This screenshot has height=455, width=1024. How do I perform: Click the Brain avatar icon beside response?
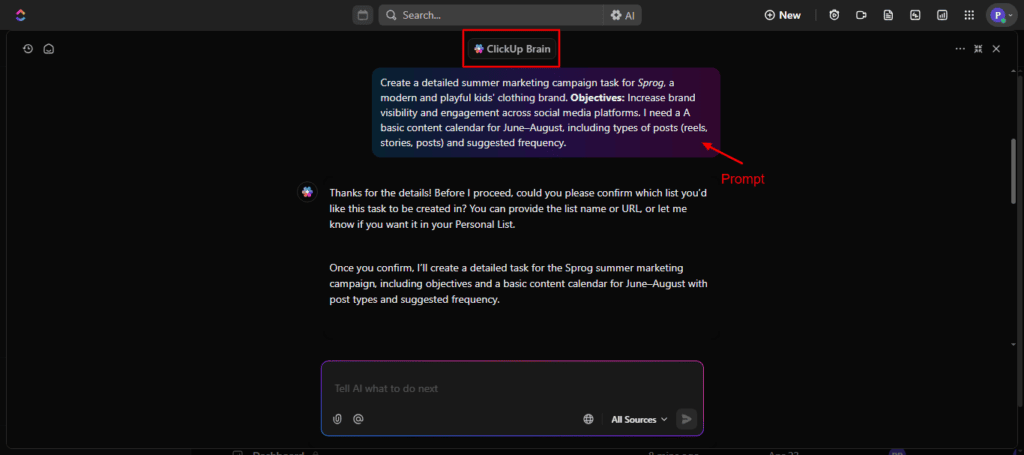coord(308,193)
